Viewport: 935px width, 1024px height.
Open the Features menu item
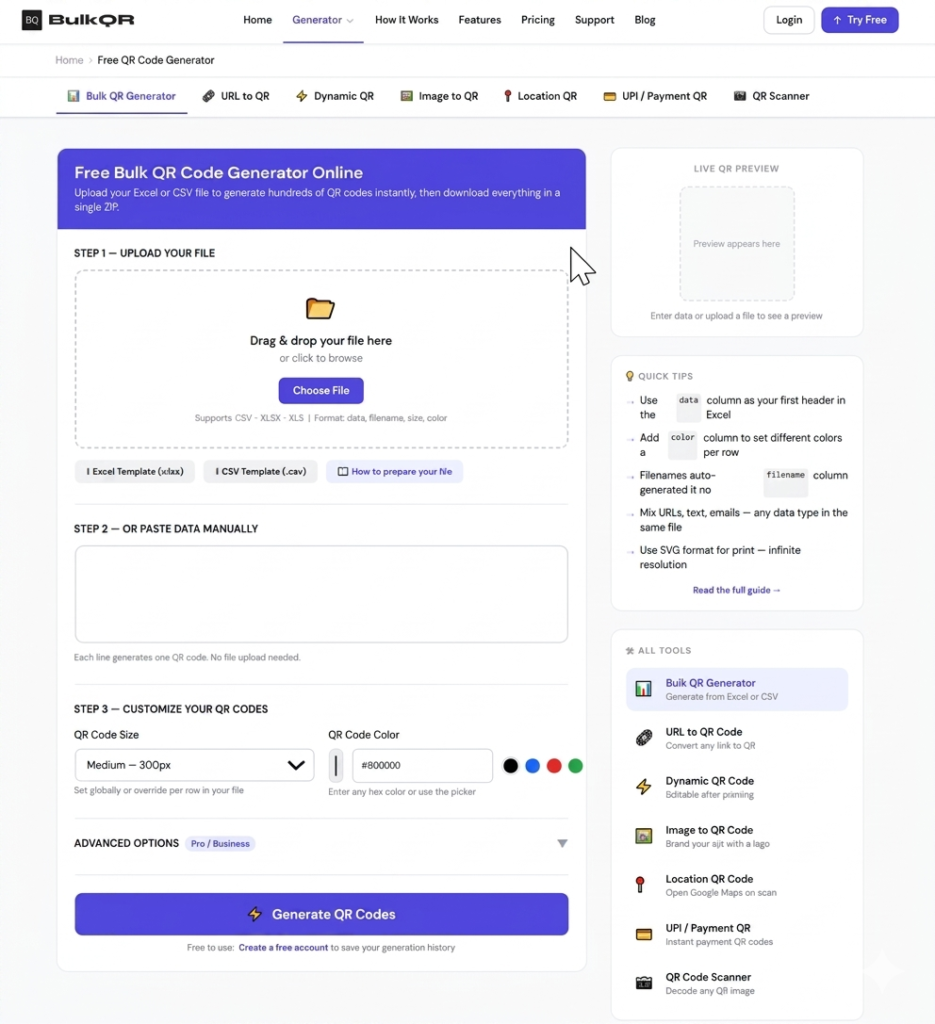479,20
